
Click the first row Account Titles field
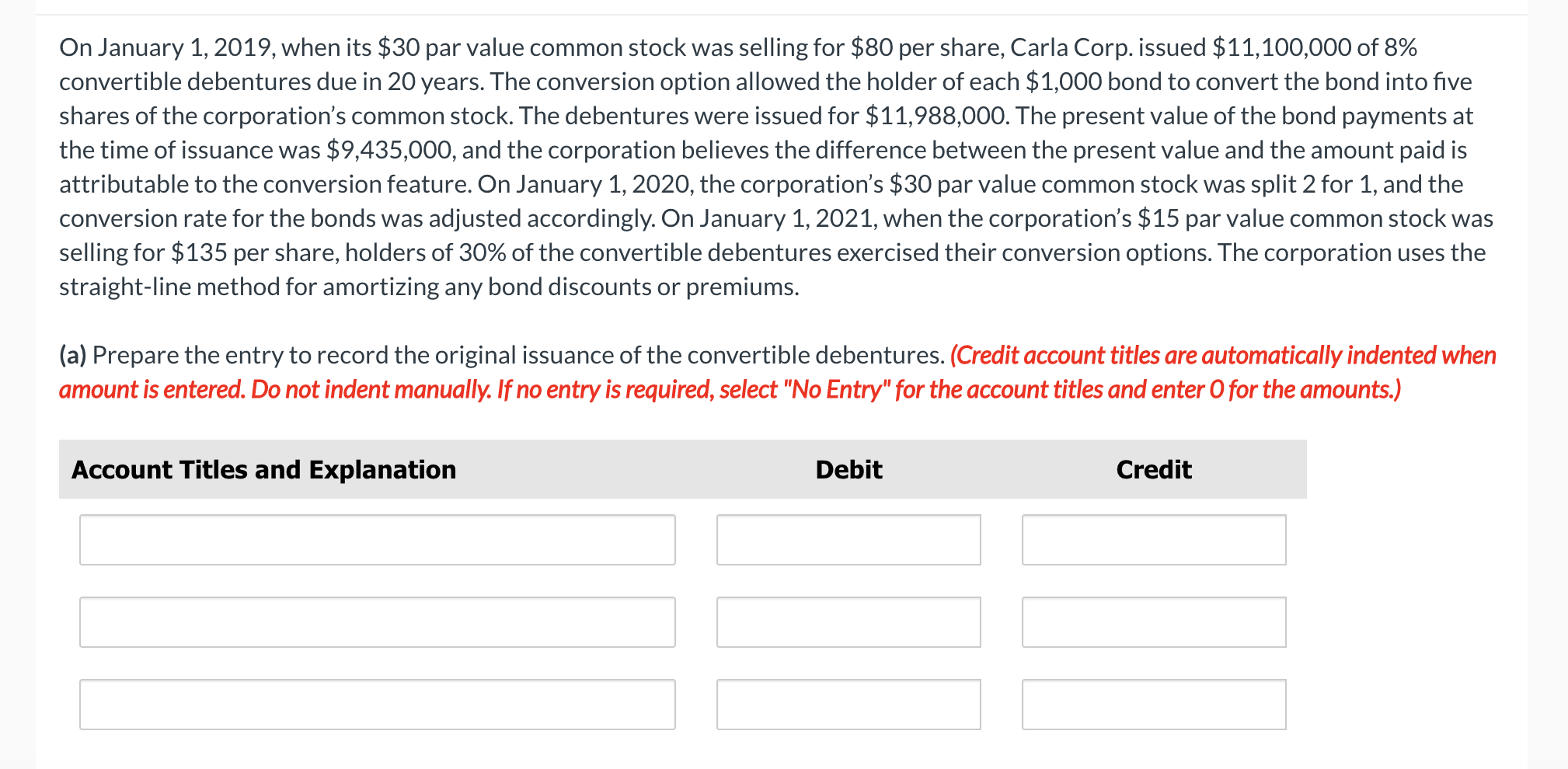377,540
